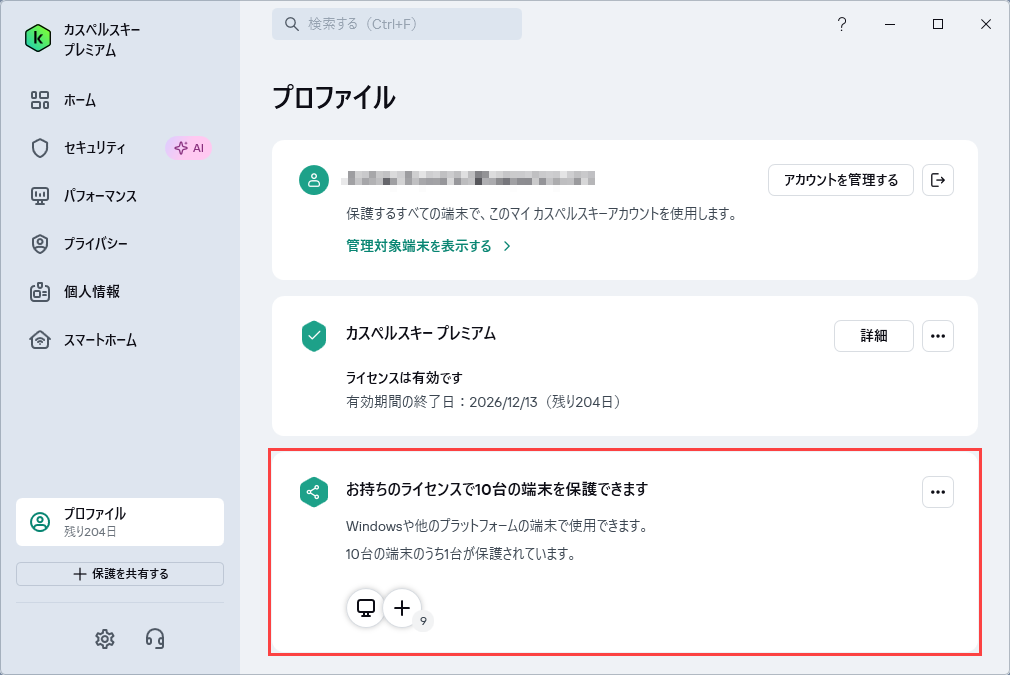Click the 詳細 button
1010x675 pixels.
pyautogui.click(x=873, y=336)
